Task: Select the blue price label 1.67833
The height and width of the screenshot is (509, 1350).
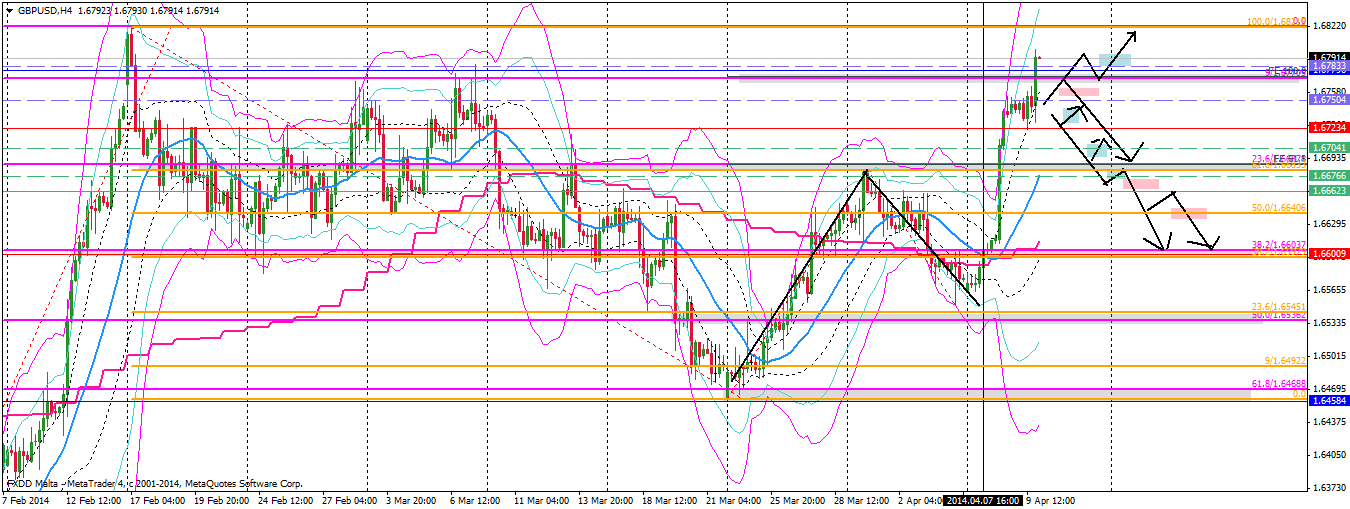Action: 1329,66
